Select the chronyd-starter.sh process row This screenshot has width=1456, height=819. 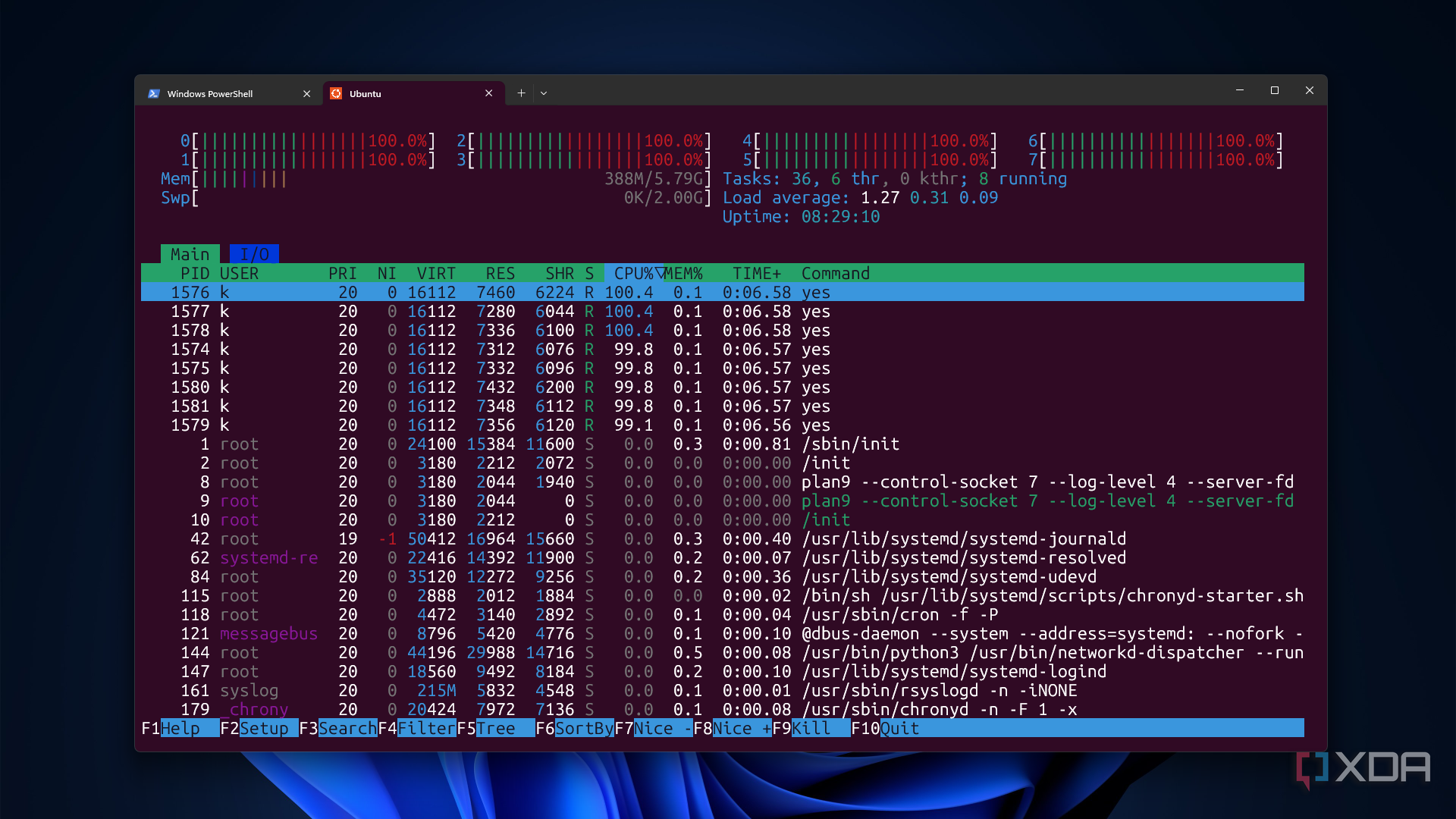point(722,595)
